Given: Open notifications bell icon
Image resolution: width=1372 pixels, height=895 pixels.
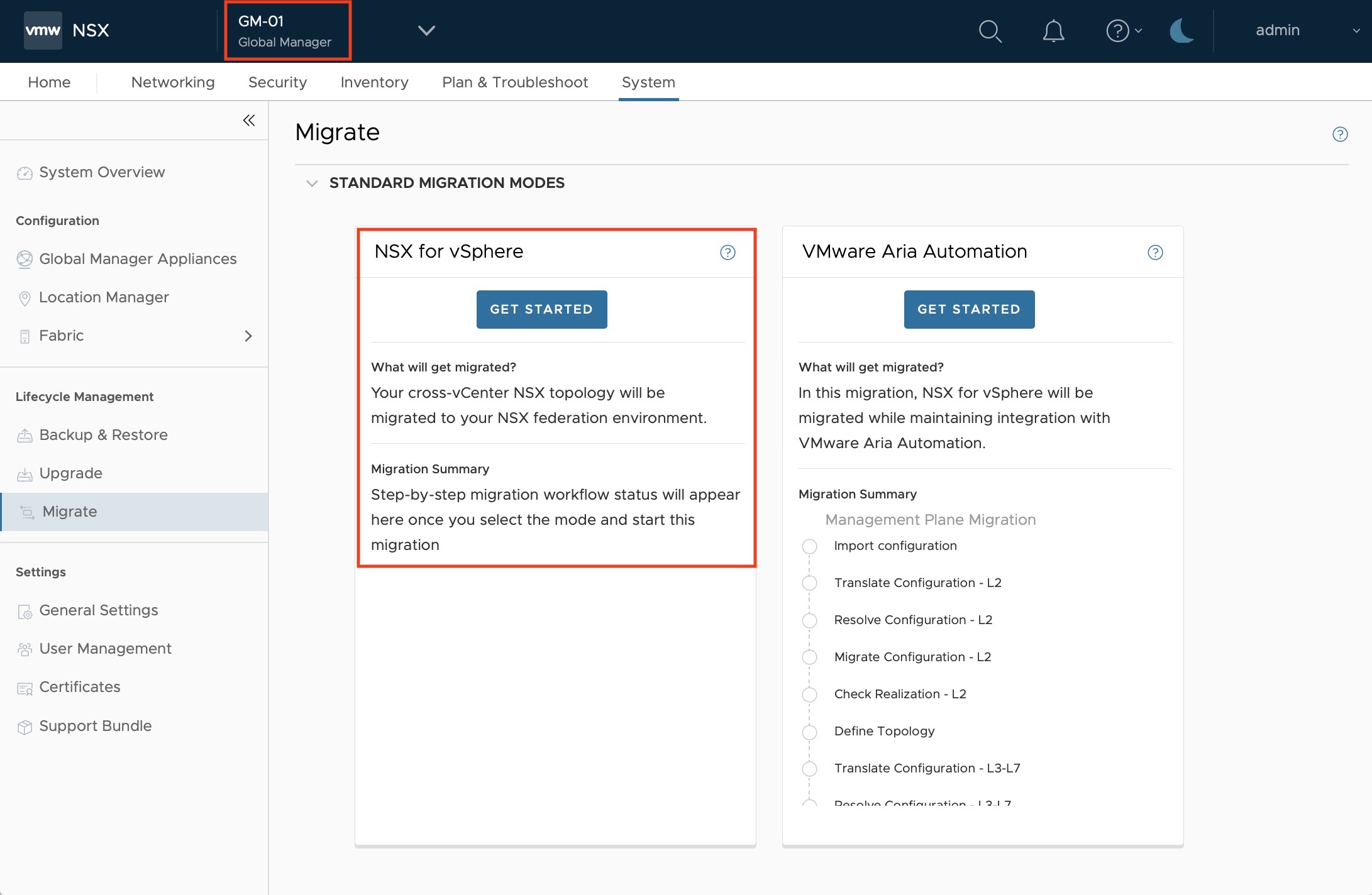Looking at the screenshot, I should [1053, 31].
